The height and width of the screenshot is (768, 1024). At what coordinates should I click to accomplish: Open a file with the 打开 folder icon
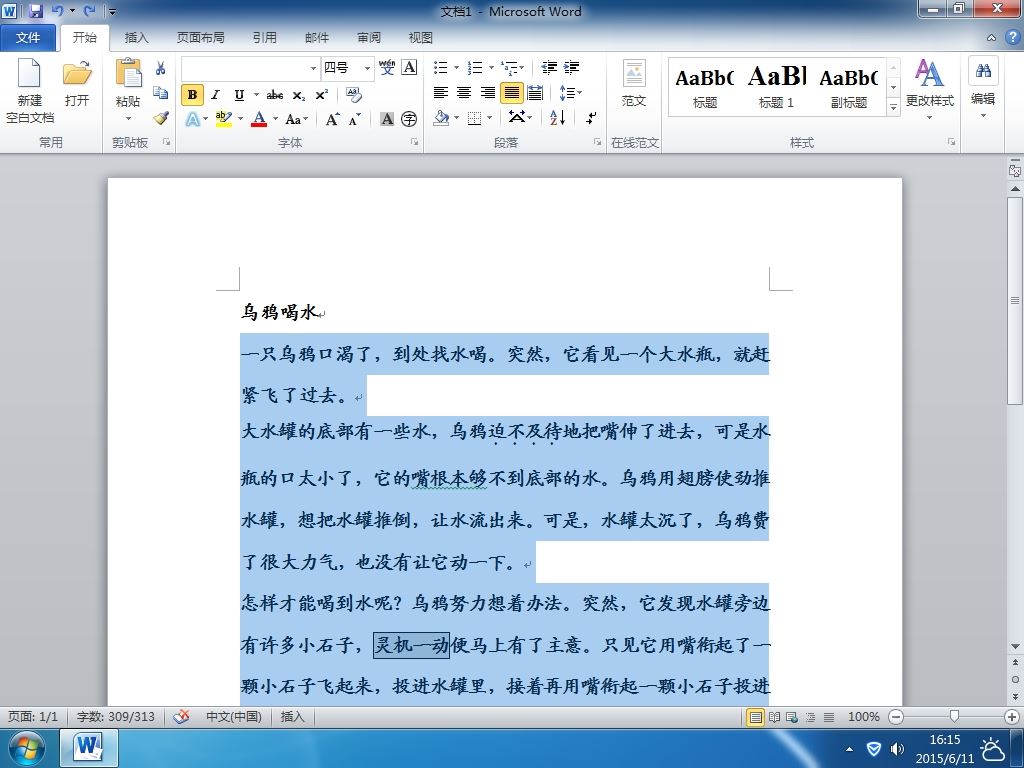tap(76, 73)
